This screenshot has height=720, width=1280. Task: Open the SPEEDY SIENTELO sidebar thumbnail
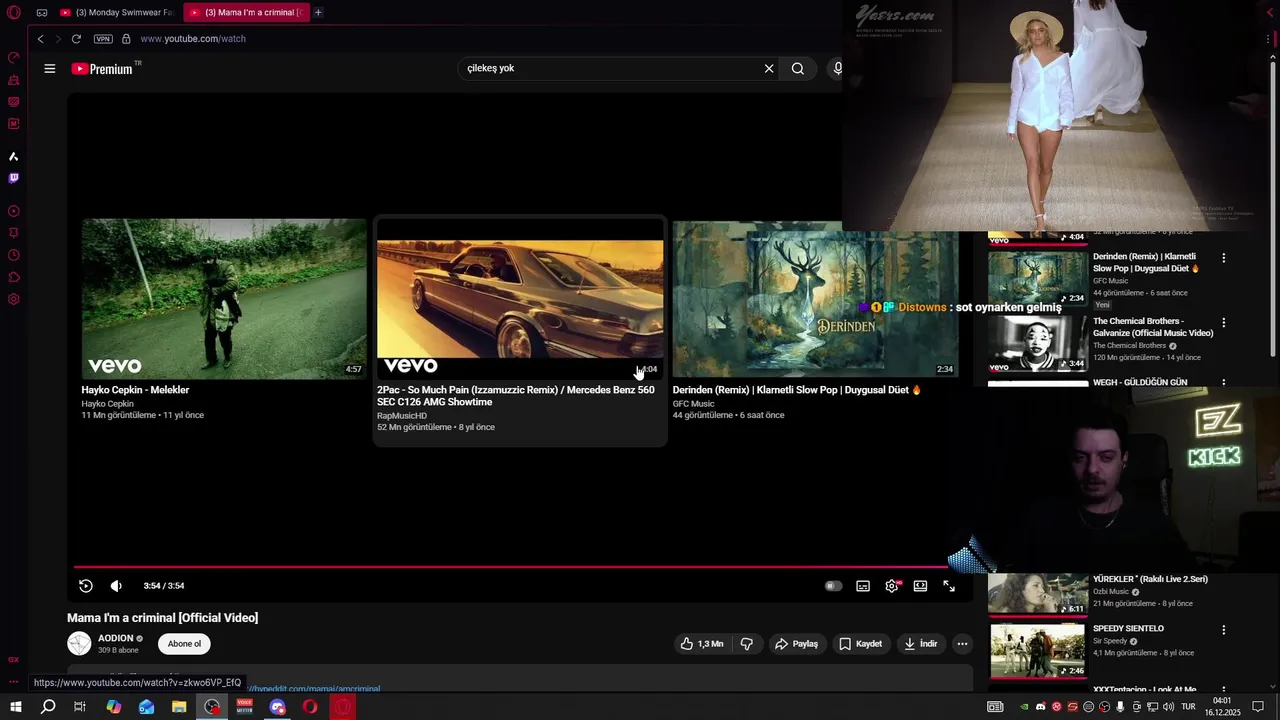(x=1037, y=650)
